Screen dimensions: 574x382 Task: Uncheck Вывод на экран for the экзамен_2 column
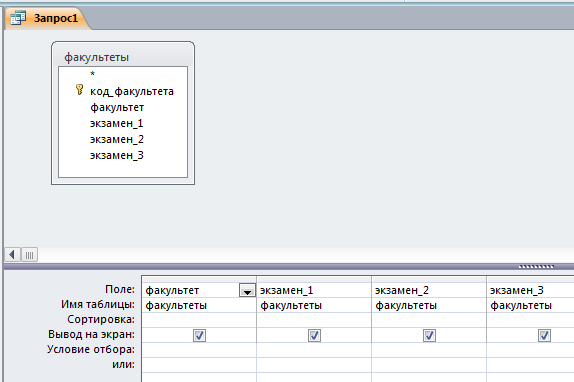point(429,335)
